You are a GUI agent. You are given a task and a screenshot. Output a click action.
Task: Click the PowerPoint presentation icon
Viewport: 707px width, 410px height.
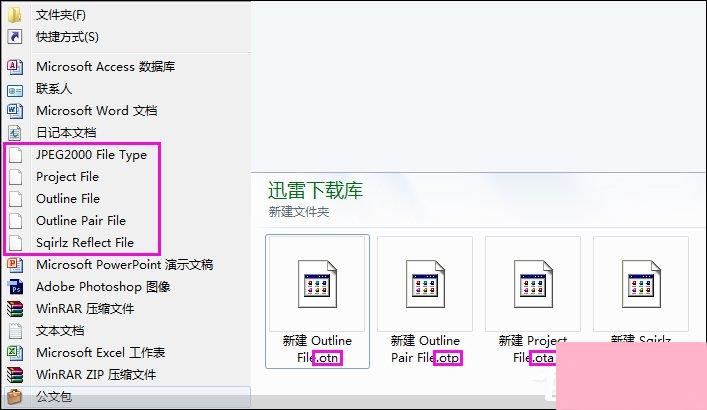tap(15, 265)
